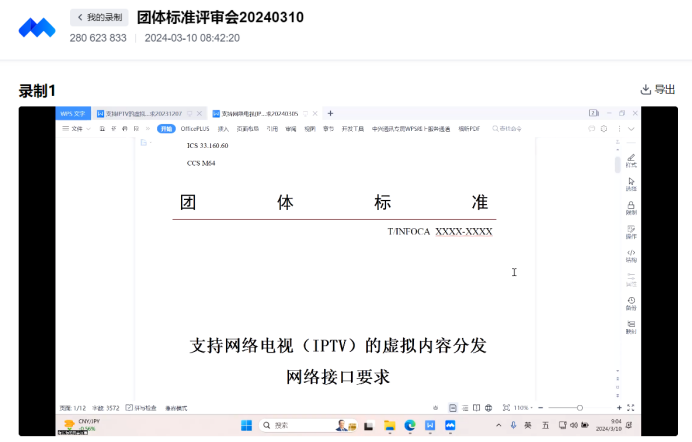The image size is (692, 442).
Task: Click the 导出 export button
Action: coord(665,90)
